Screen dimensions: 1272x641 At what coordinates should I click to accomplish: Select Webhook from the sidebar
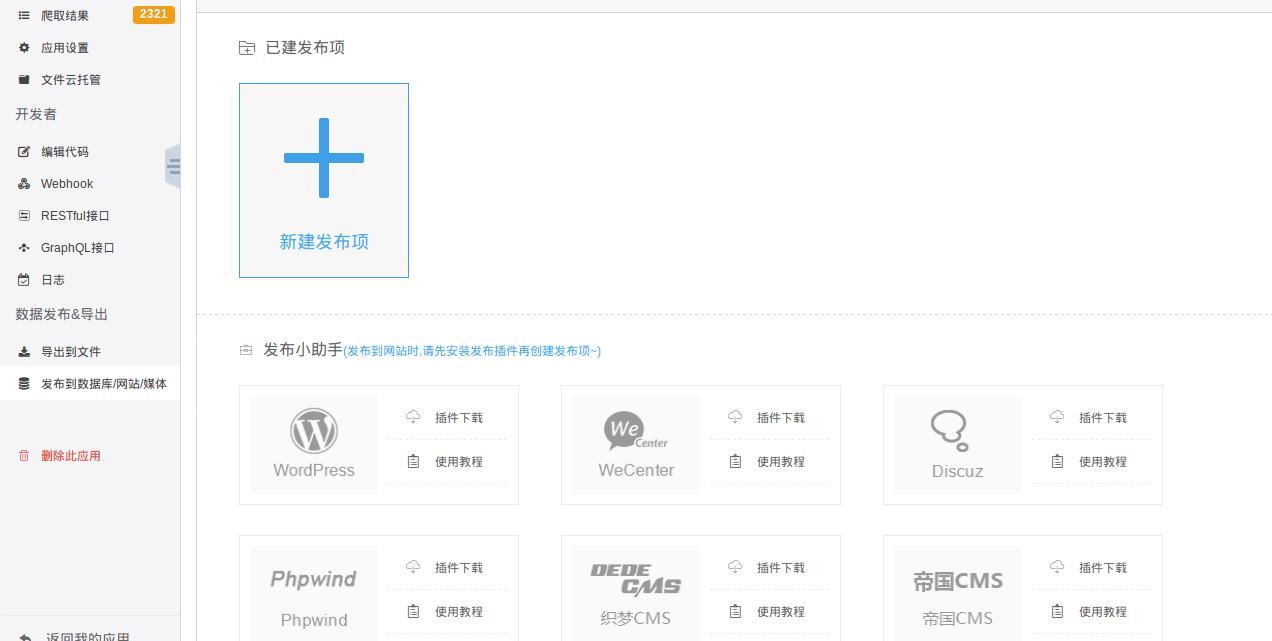67,184
